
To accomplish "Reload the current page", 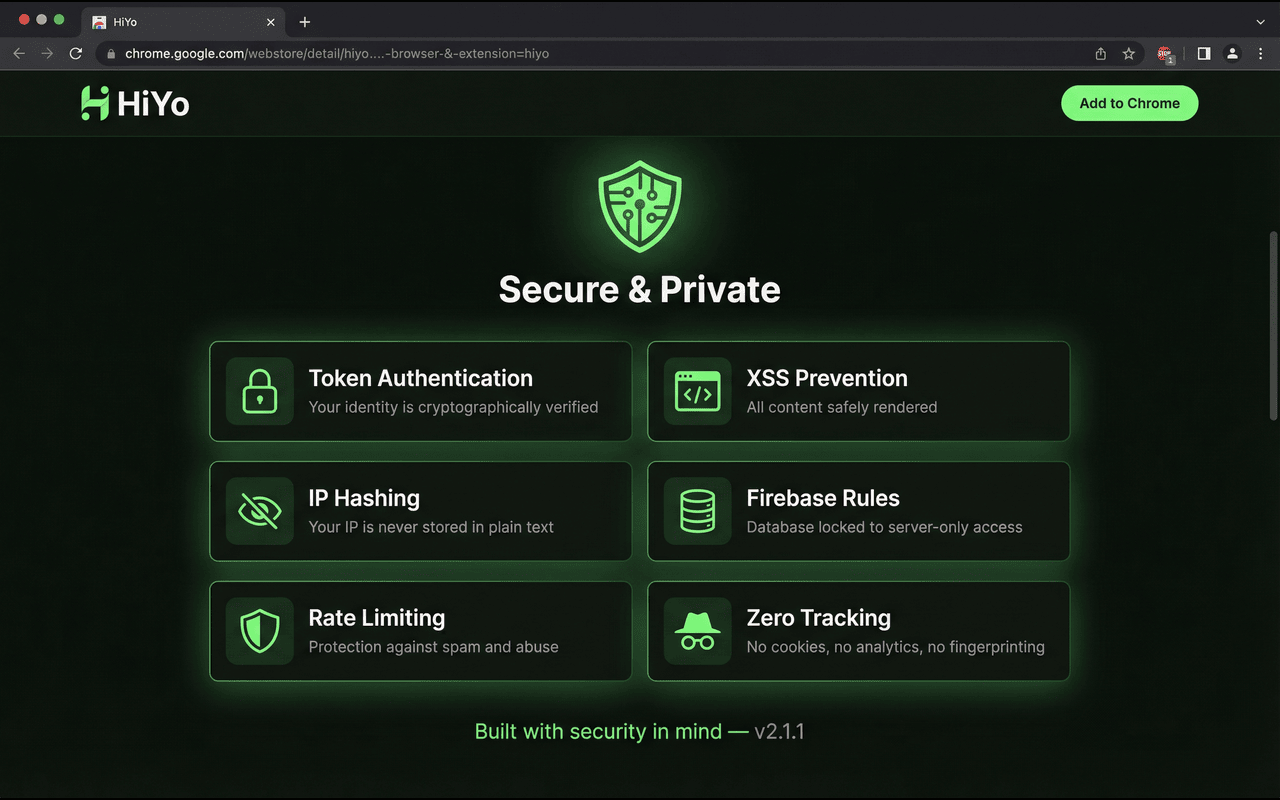I will (76, 54).
